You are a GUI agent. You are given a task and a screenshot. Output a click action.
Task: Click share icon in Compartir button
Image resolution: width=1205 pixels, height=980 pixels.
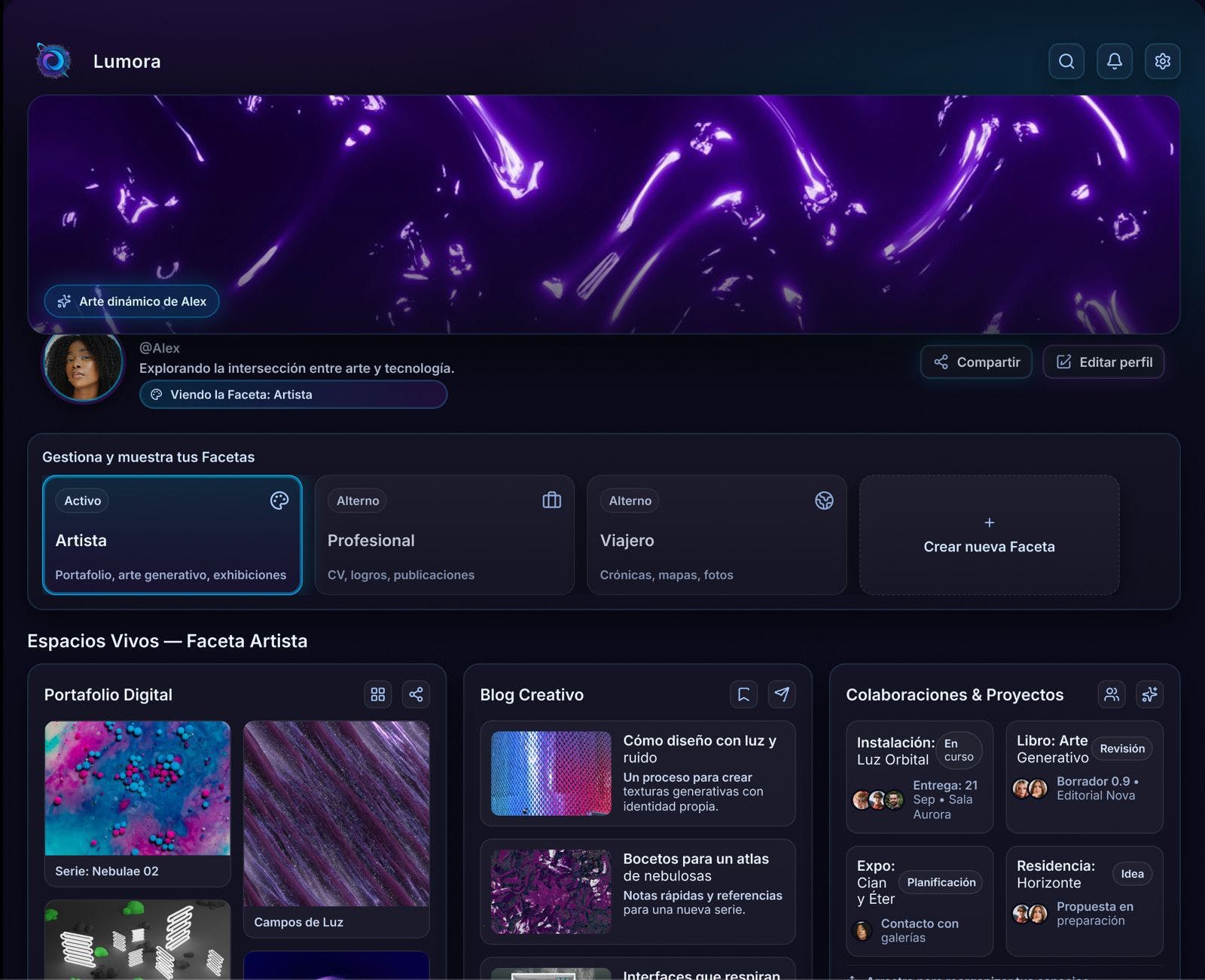tap(941, 362)
